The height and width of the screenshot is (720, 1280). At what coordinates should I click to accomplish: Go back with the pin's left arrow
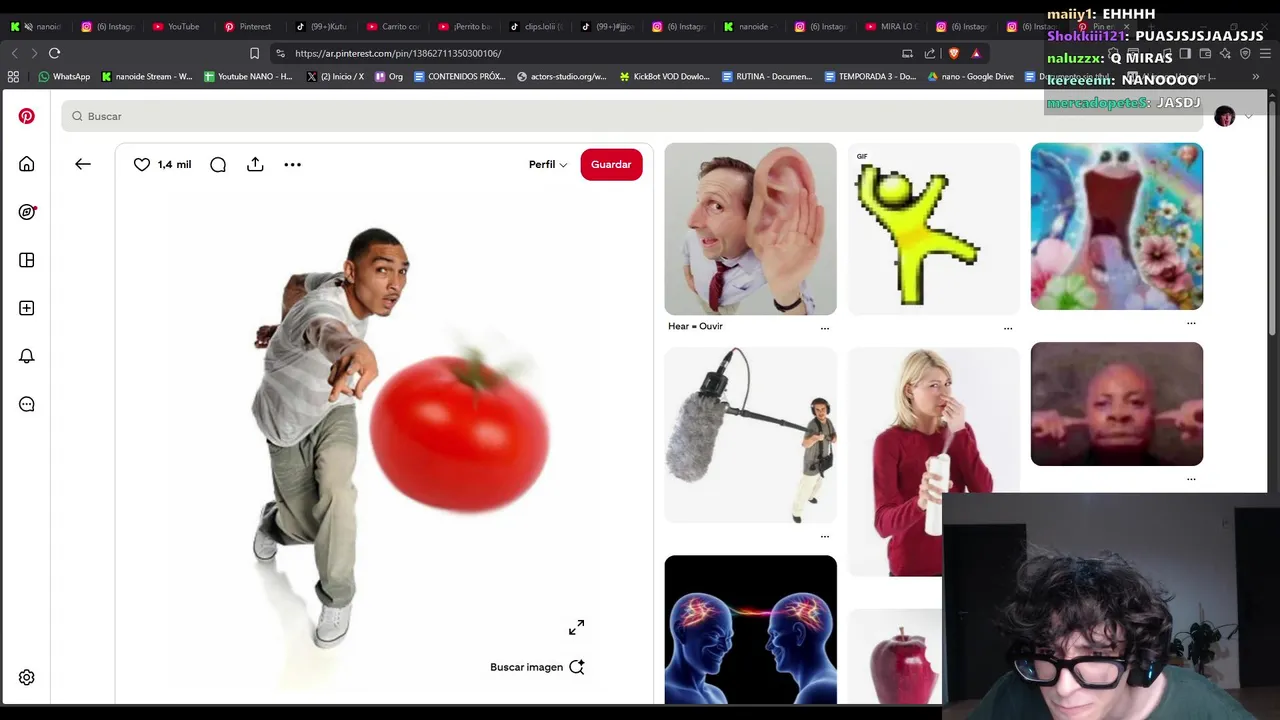pos(83,164)
